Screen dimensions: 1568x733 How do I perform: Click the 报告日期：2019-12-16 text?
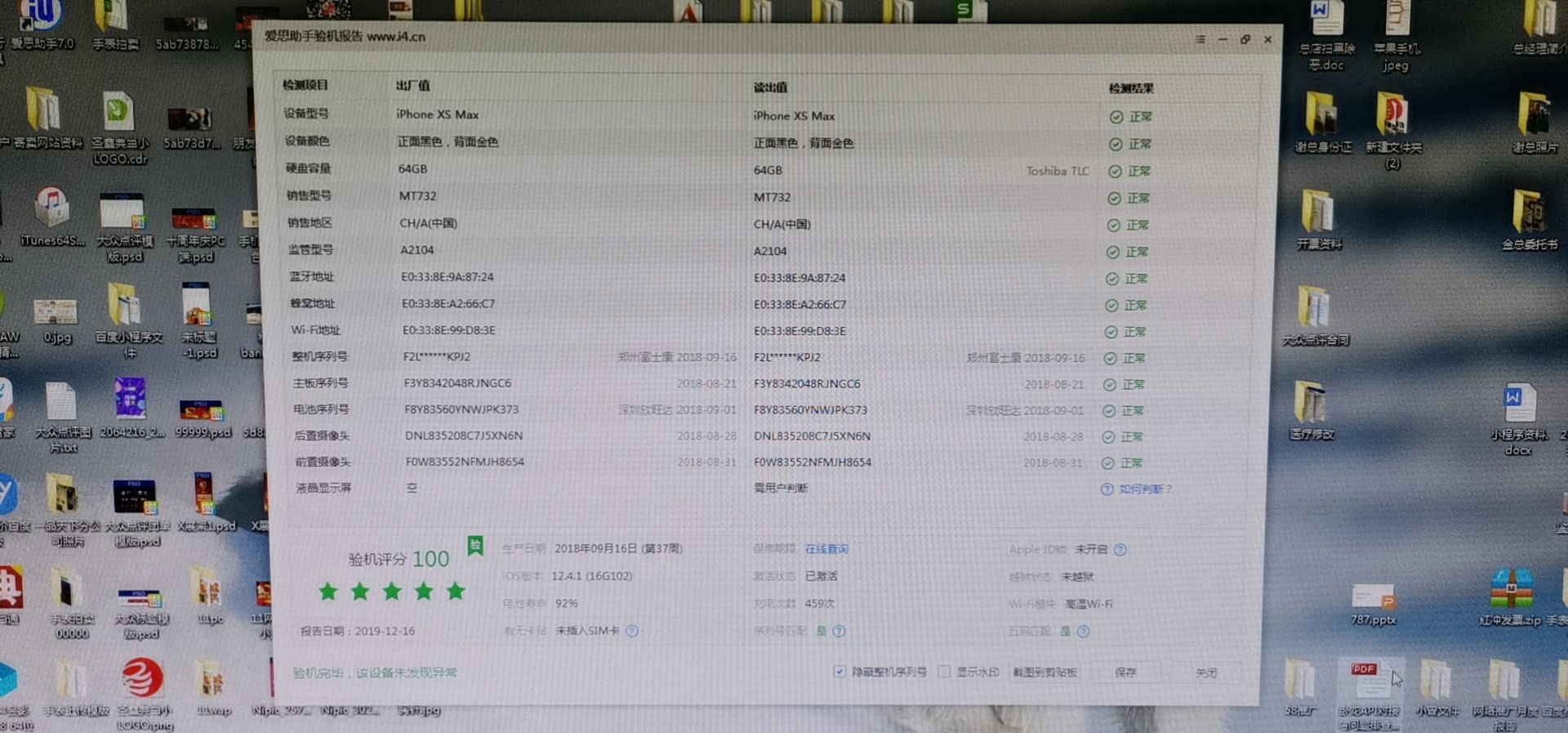358,631
